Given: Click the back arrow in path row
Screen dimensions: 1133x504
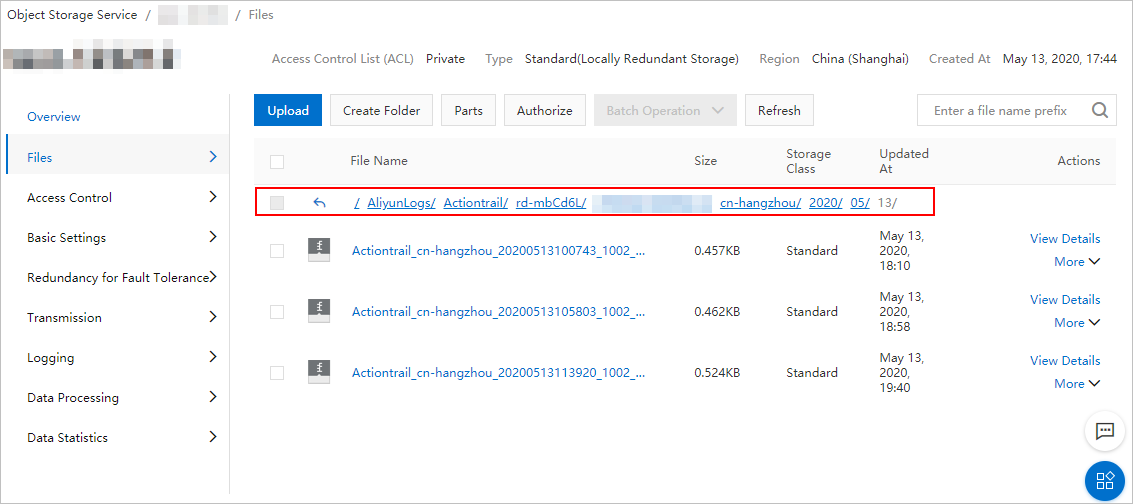Looking at the screenshot, I should tap(319, 204).
